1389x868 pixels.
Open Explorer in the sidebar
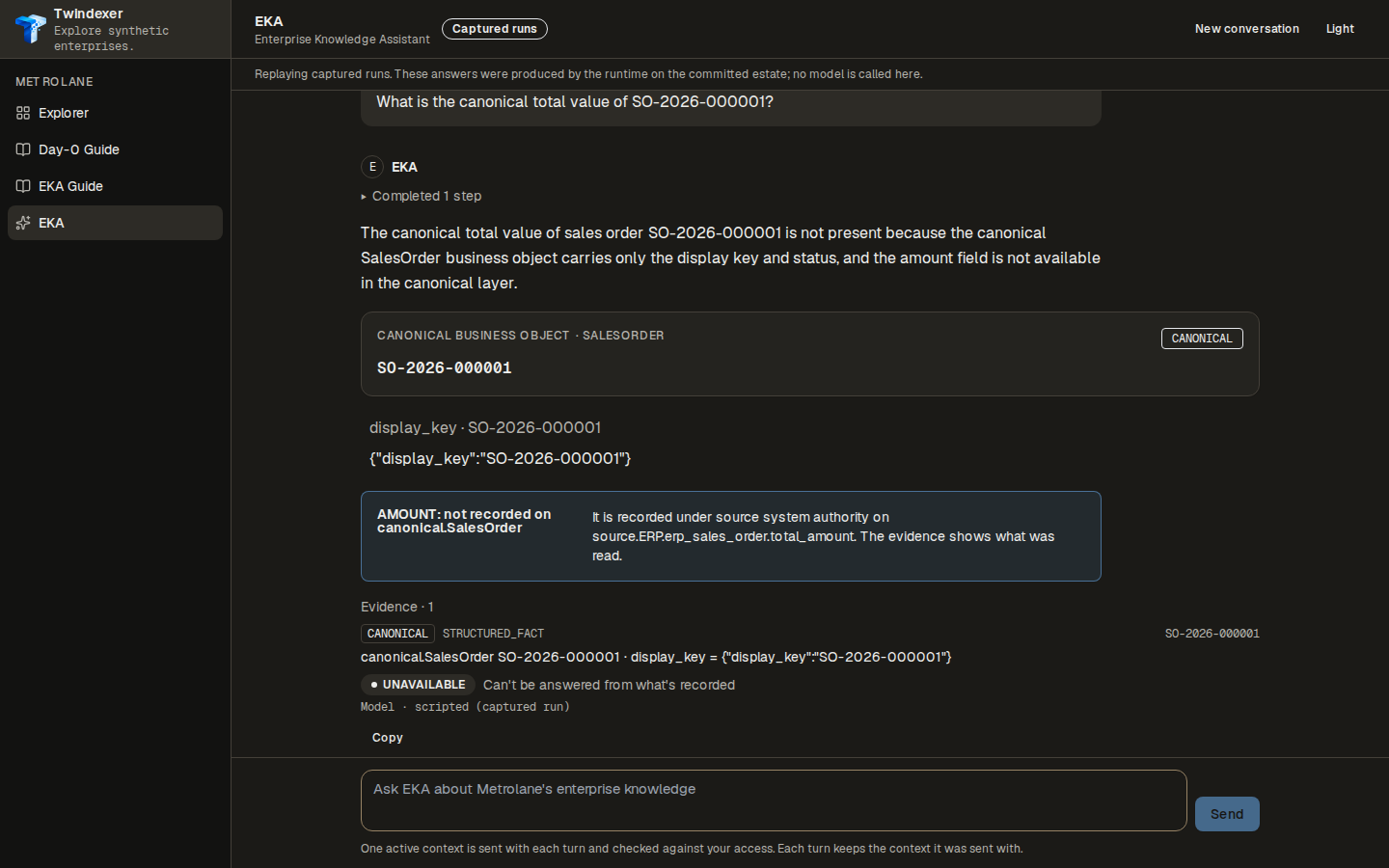click(x=115, y=113)
